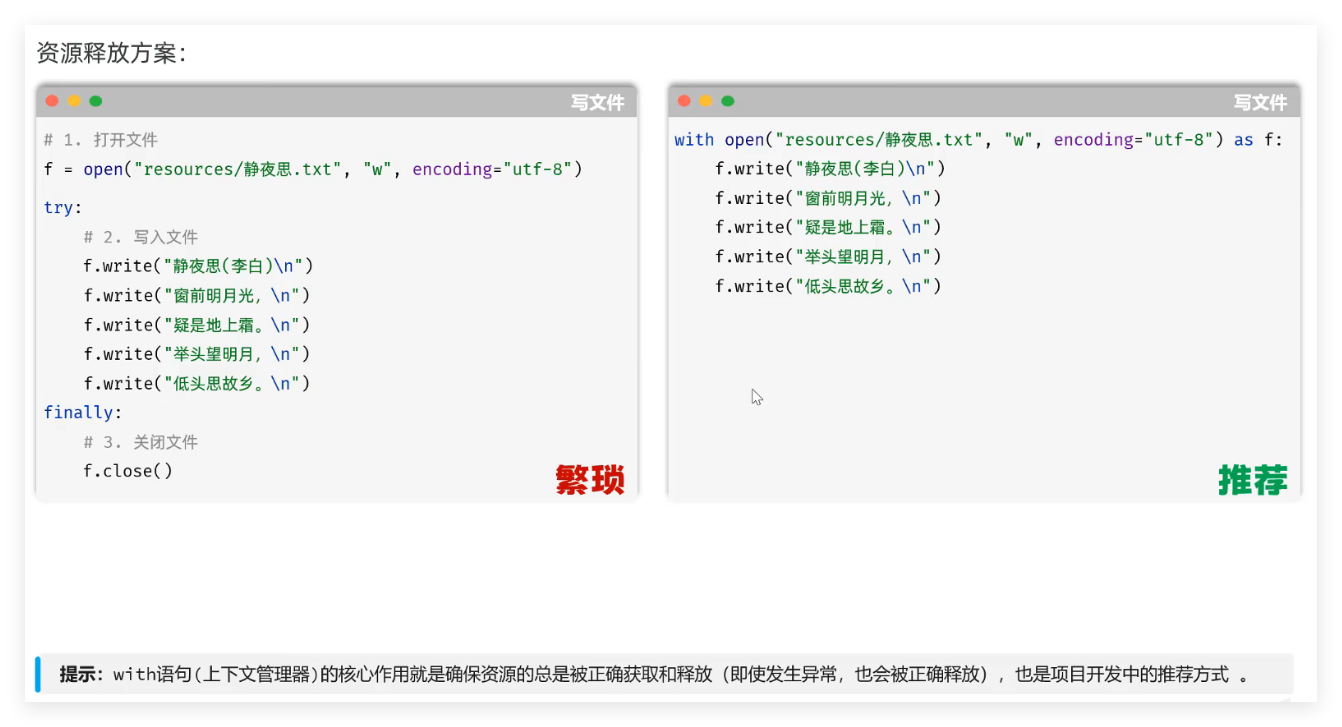
Task: Click f.write("低头思故乡。\n") inside the try block
Action: click(197, 383)
